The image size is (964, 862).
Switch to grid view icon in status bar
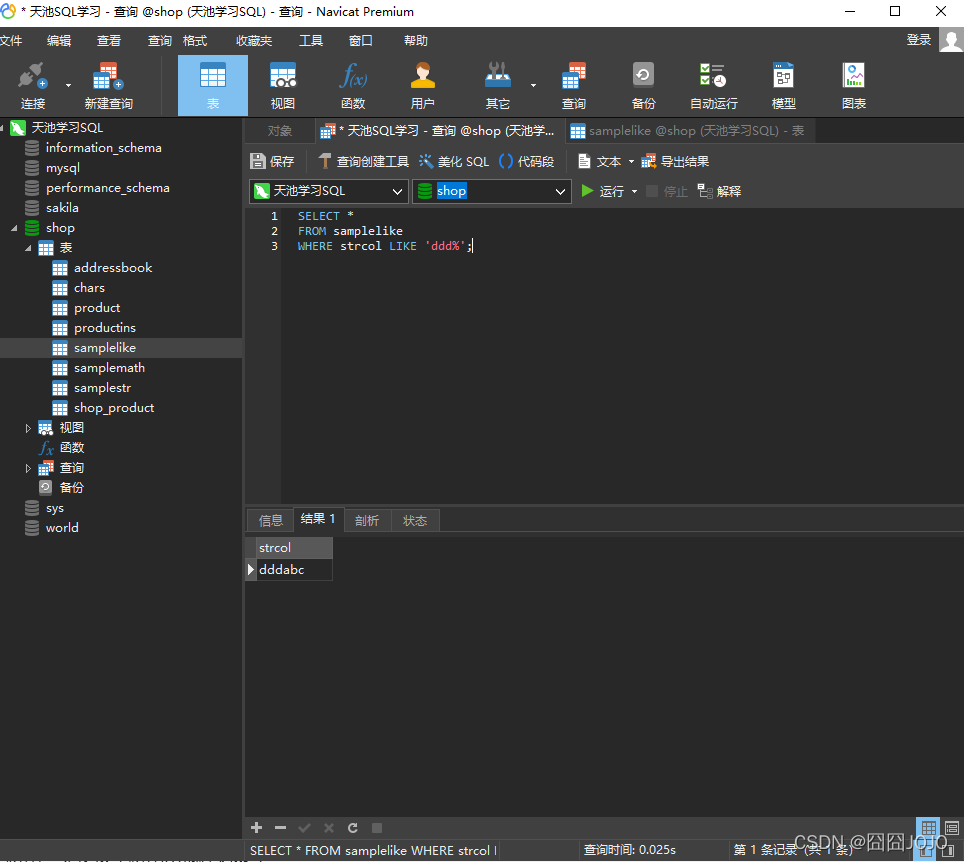928,827
